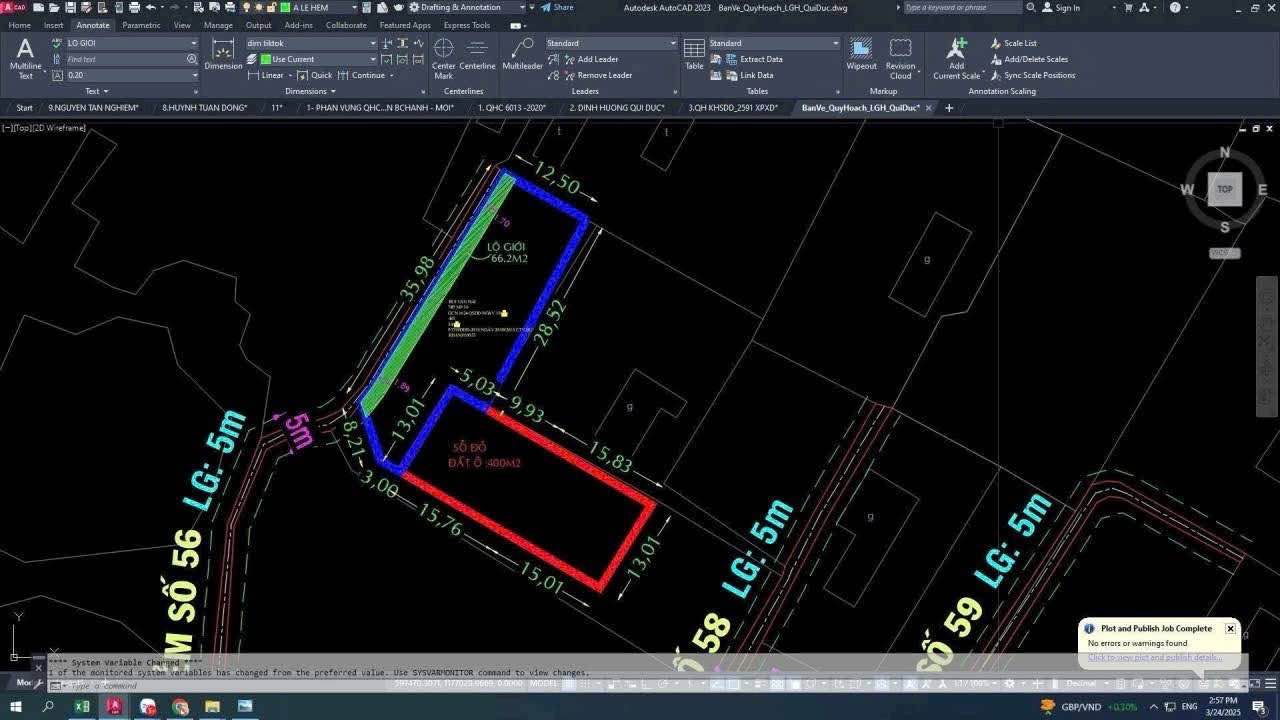Click link to view plot and publish details
The image size is (1280, 720).
click(1154, 657)
